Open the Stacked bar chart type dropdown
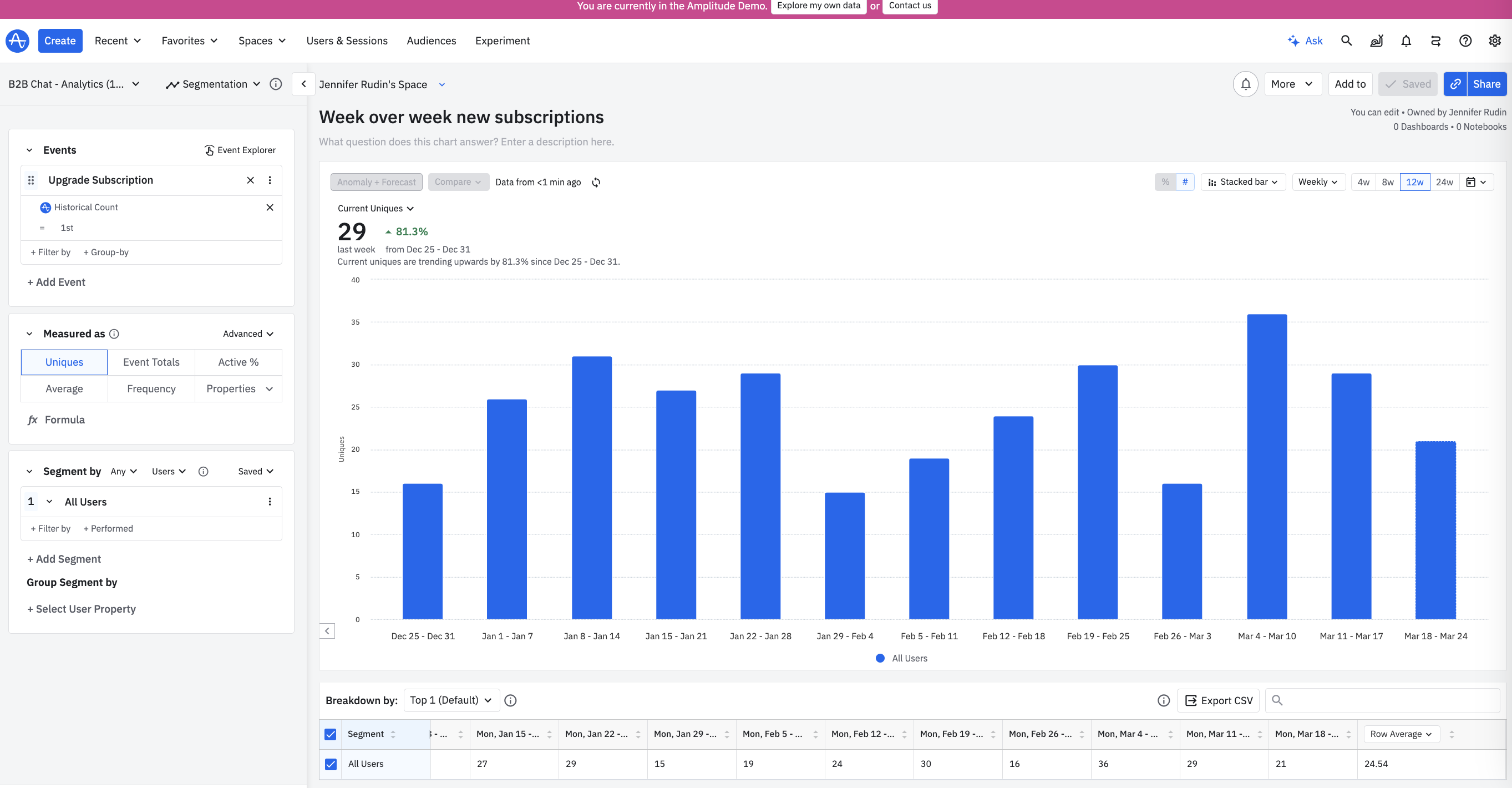The image size is (1512, 788). coord(1243,182)
